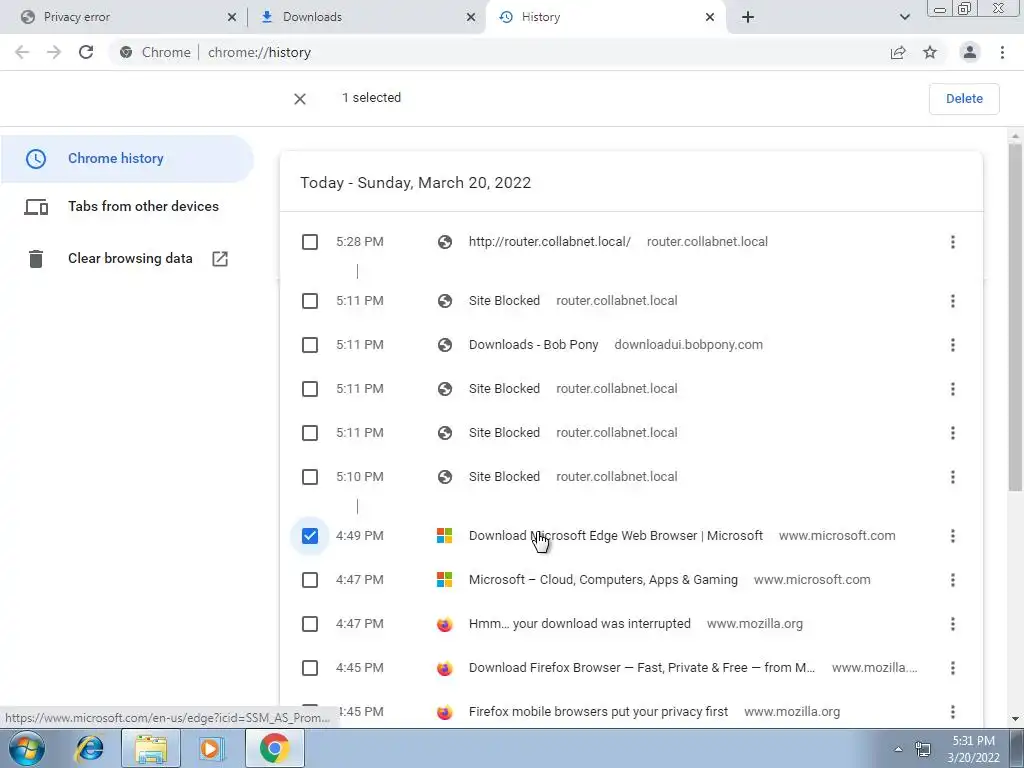This screenshot has width=1024, height=768.
Task: Open Microsoft – Cloud, Computers, Apps & Gaming link
Action: [603, 580]
